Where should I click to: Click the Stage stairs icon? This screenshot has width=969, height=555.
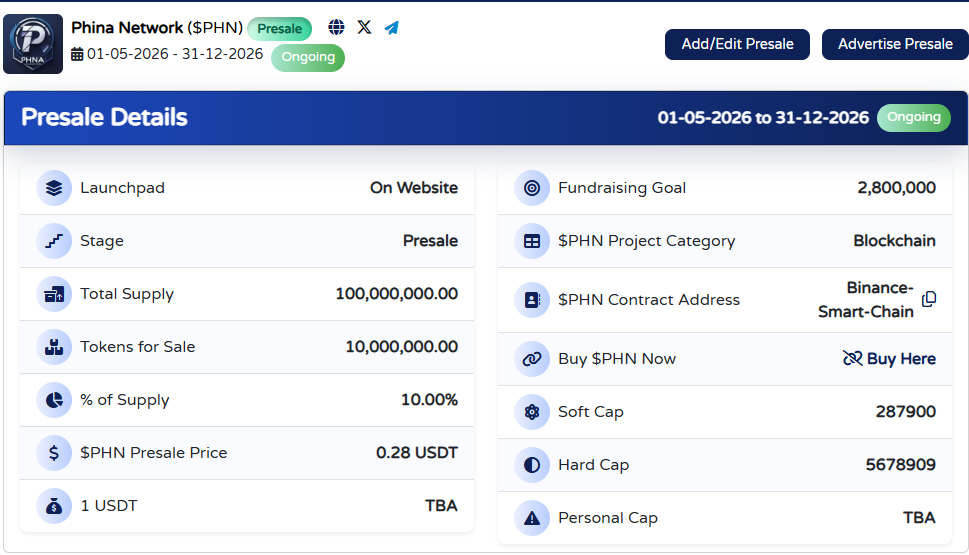tap(54, 241)
